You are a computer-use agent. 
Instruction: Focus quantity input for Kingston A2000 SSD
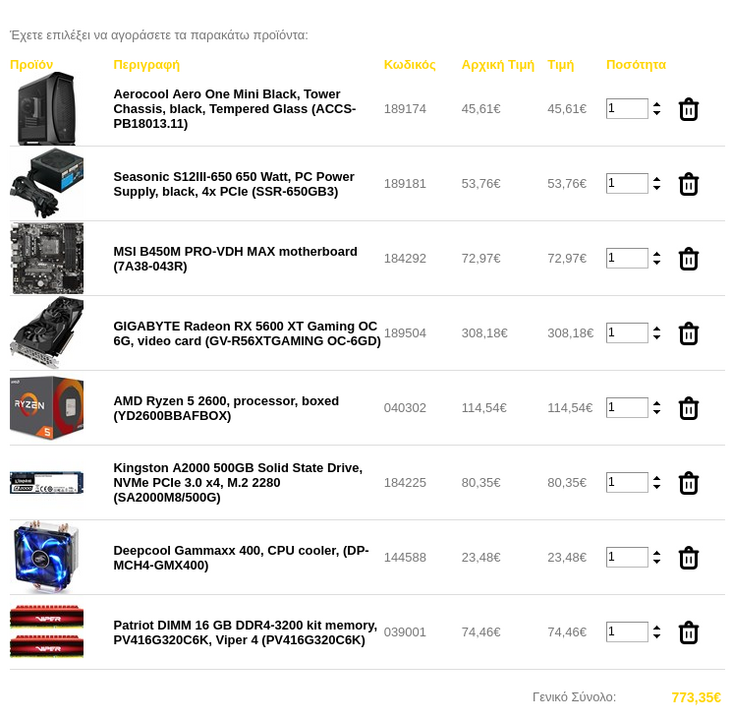627,482
